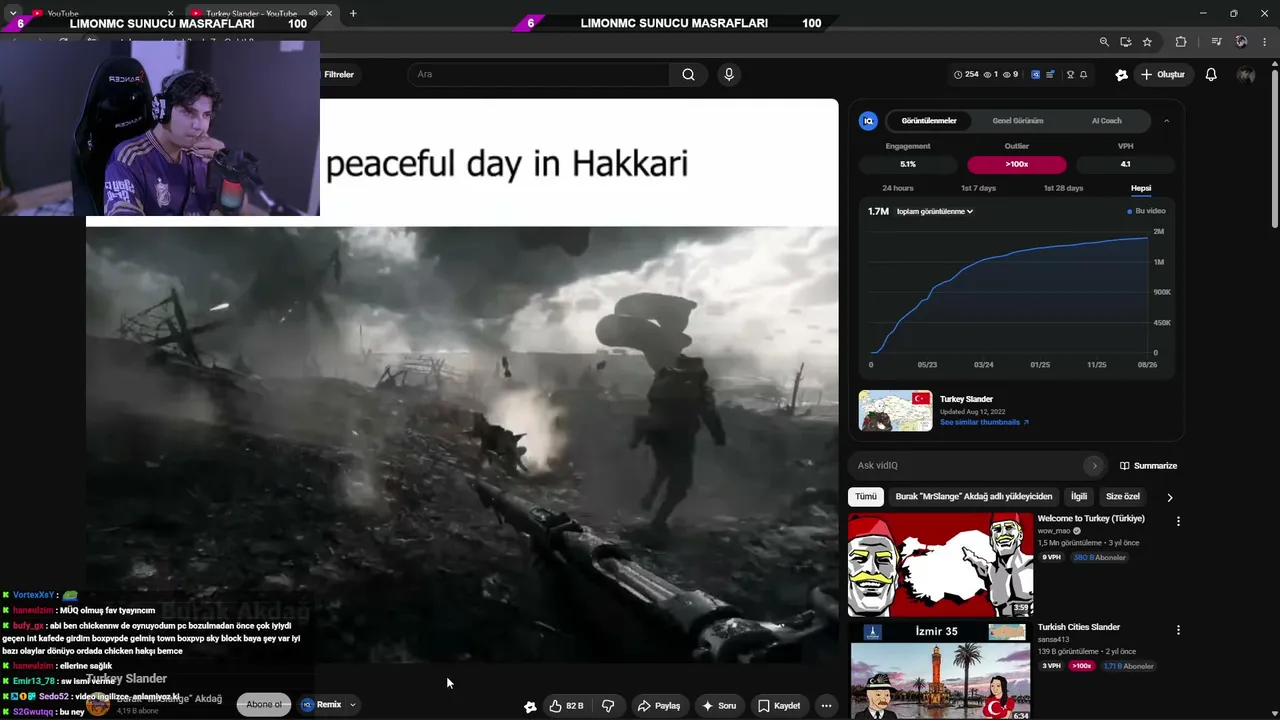
Task: Filter by Burak MrSlange Akdağ uploads chip
Action: tap(974, 496)
